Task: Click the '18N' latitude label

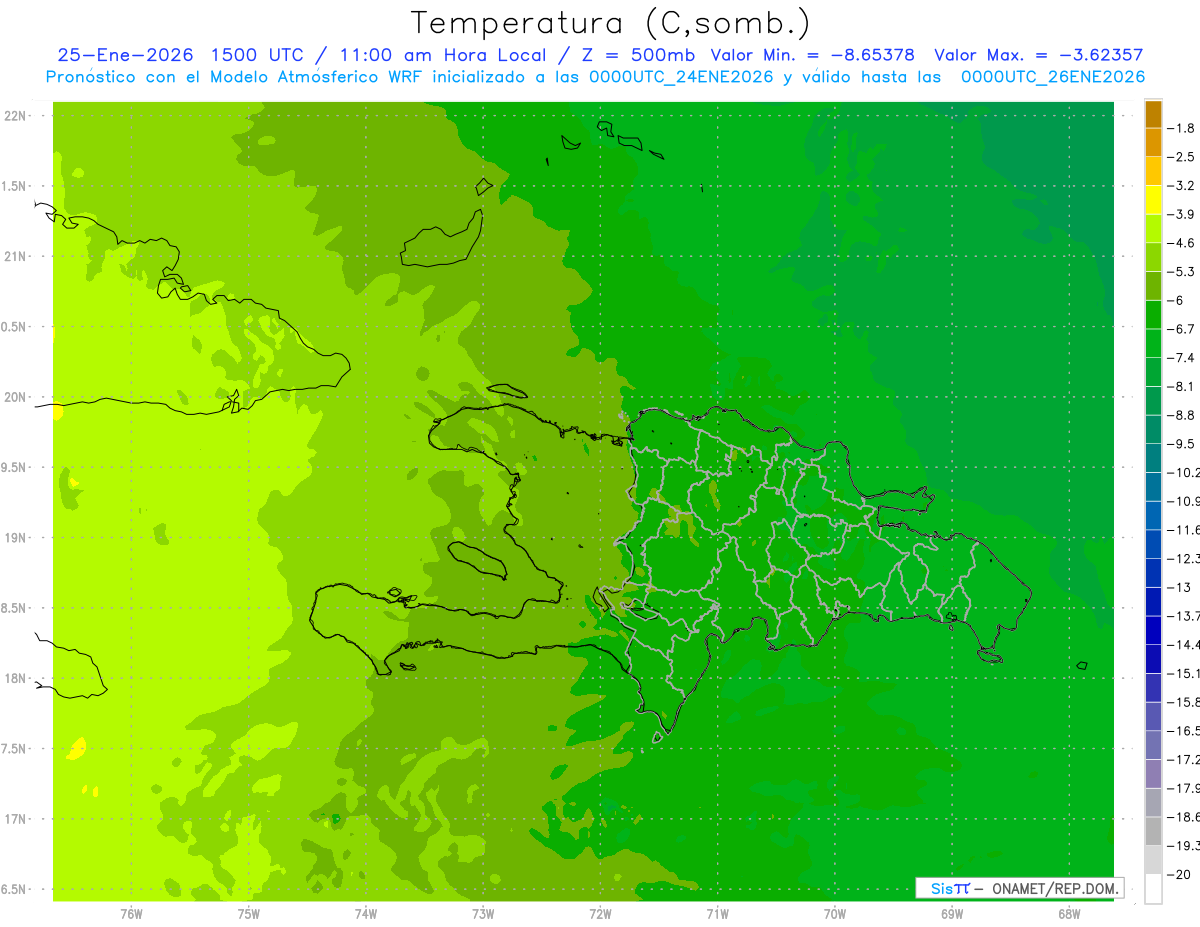Action: [x=15, y=679]
